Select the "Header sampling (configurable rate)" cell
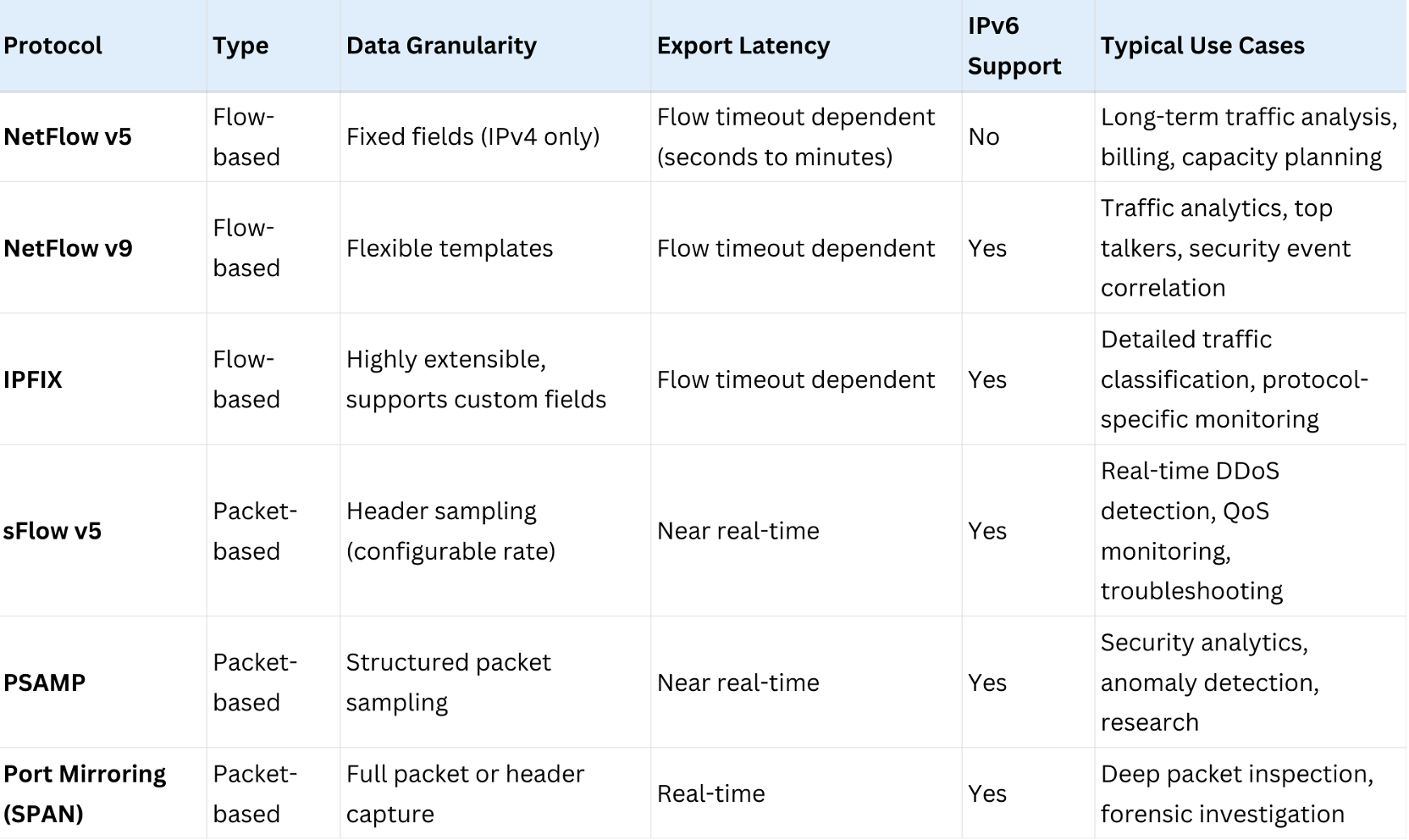This screenshot has width=1409, height=840. click(x=450, y=531)
